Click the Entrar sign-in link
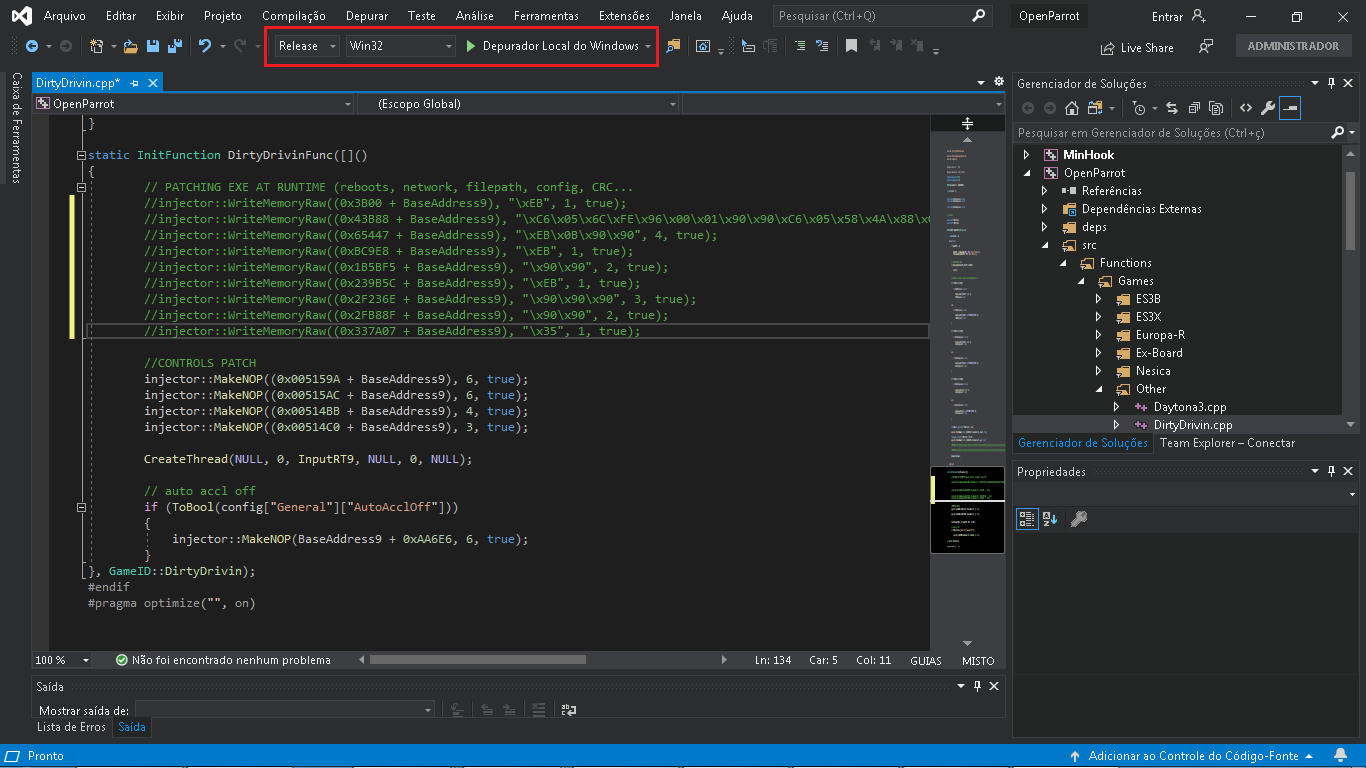The image size is (1366, 768). click(x=1167, y=16)
